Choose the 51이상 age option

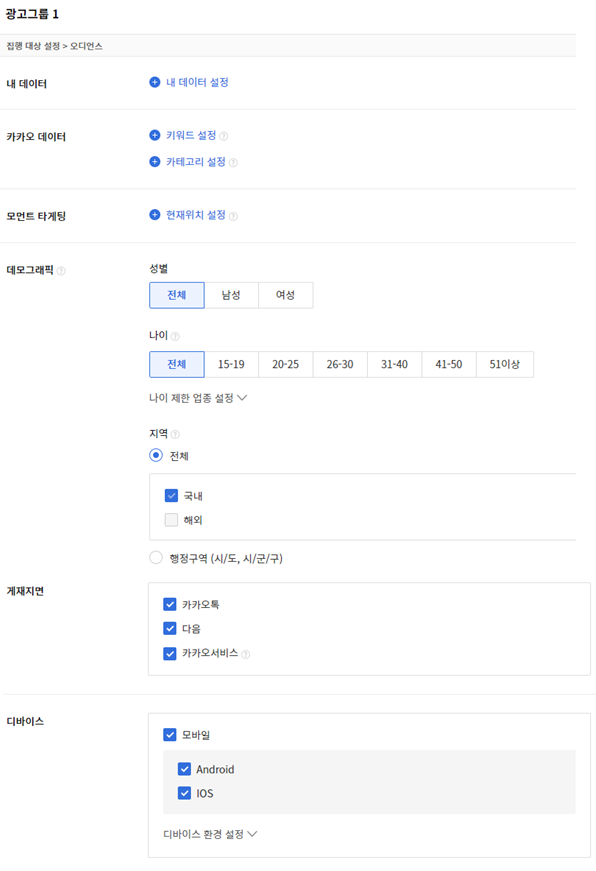(504, 364)
